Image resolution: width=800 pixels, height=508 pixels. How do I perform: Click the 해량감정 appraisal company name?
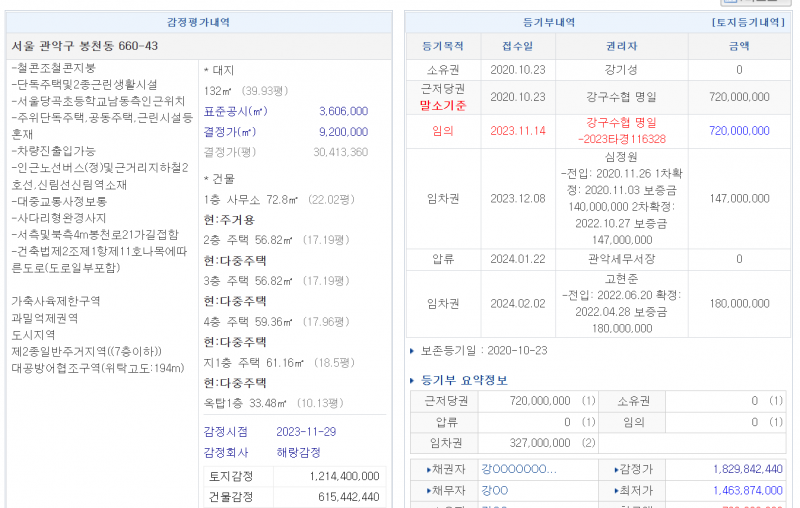[301, 452]
